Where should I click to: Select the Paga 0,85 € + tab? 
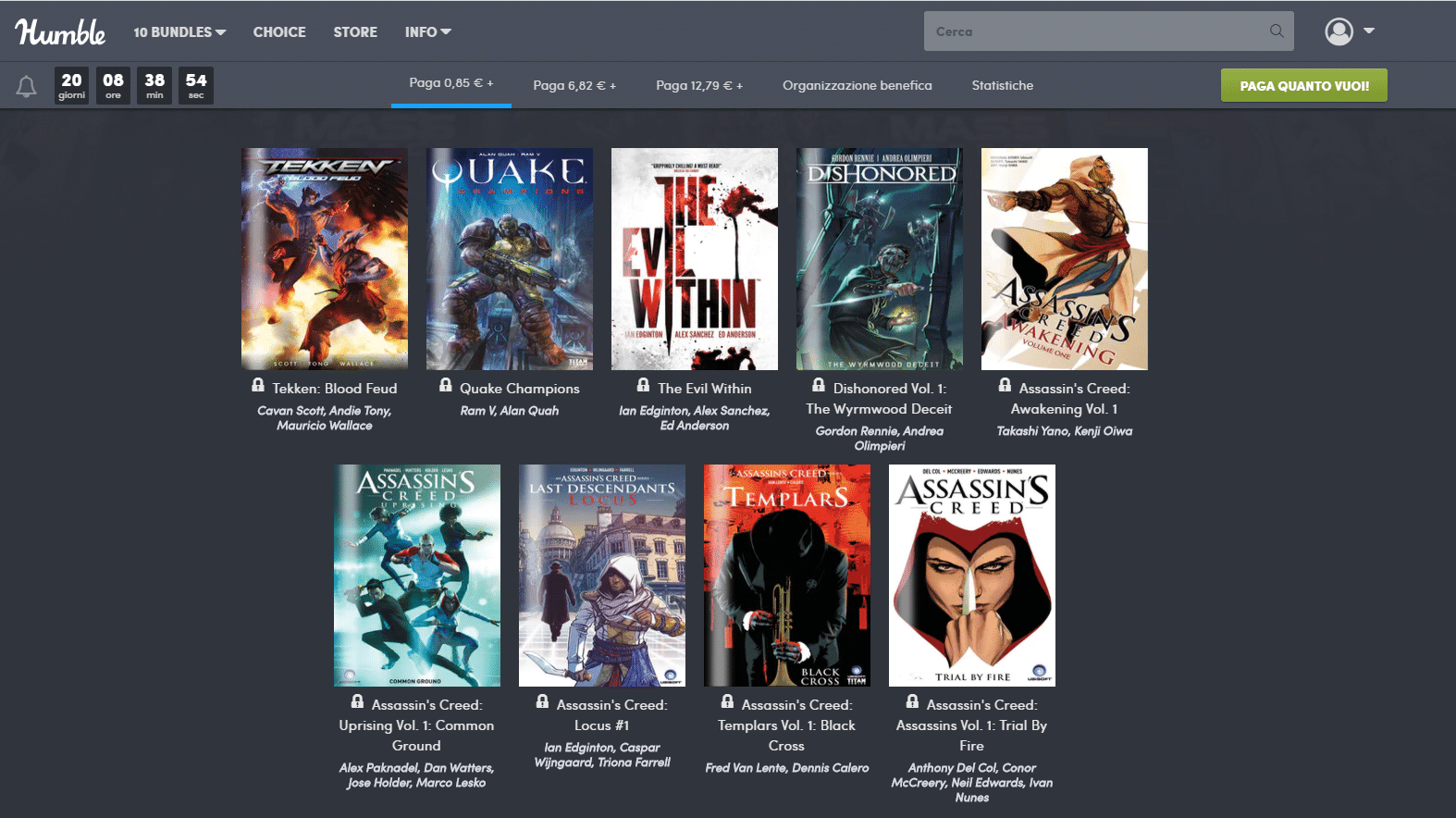pos(451,83)
